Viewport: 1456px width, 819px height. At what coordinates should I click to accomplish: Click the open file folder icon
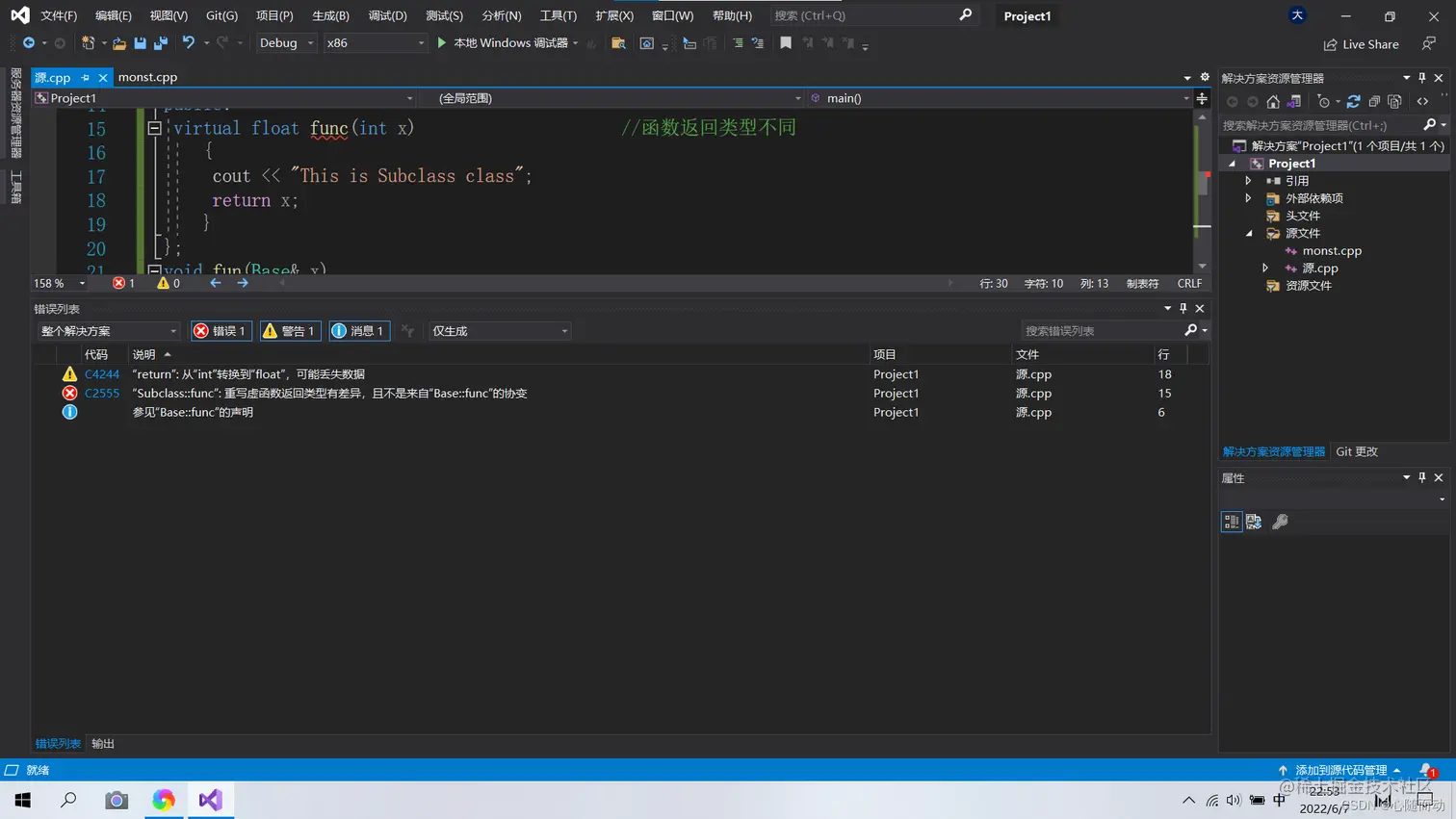click(x=119, y=43)
